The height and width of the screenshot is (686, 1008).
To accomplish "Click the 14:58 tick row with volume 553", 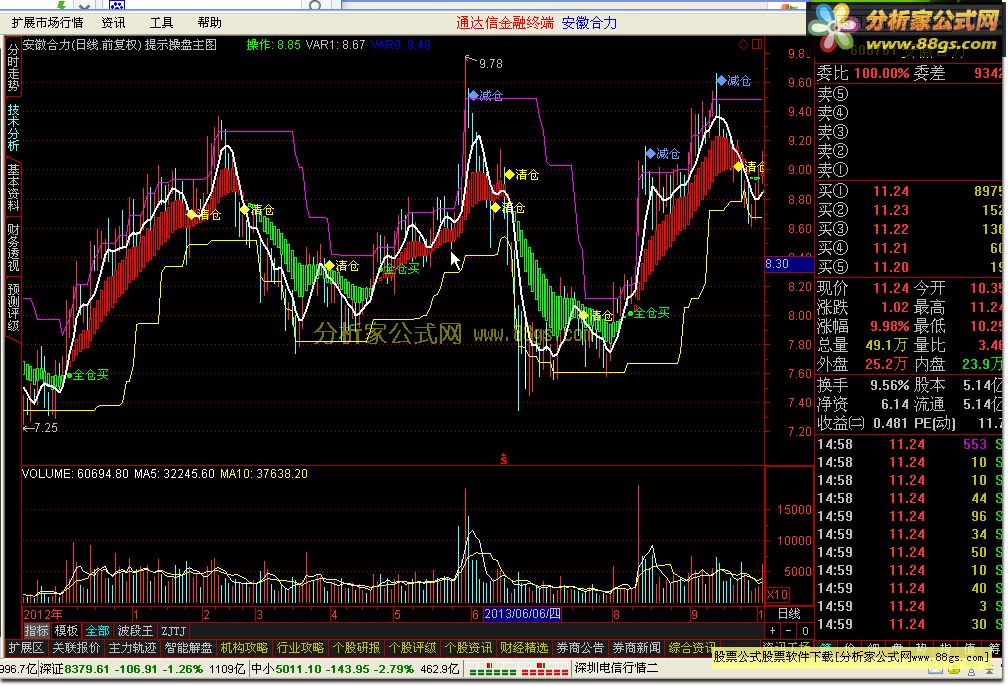I will coord(909,444).
